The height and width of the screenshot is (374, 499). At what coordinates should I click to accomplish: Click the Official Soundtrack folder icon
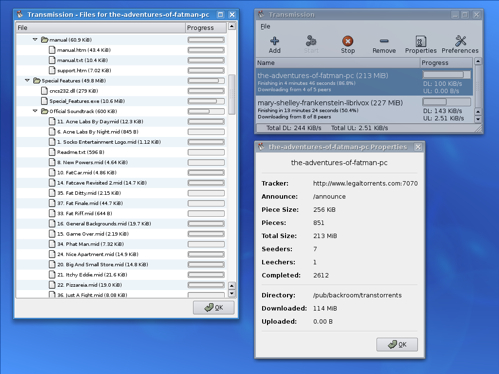(x=45, y=111)
